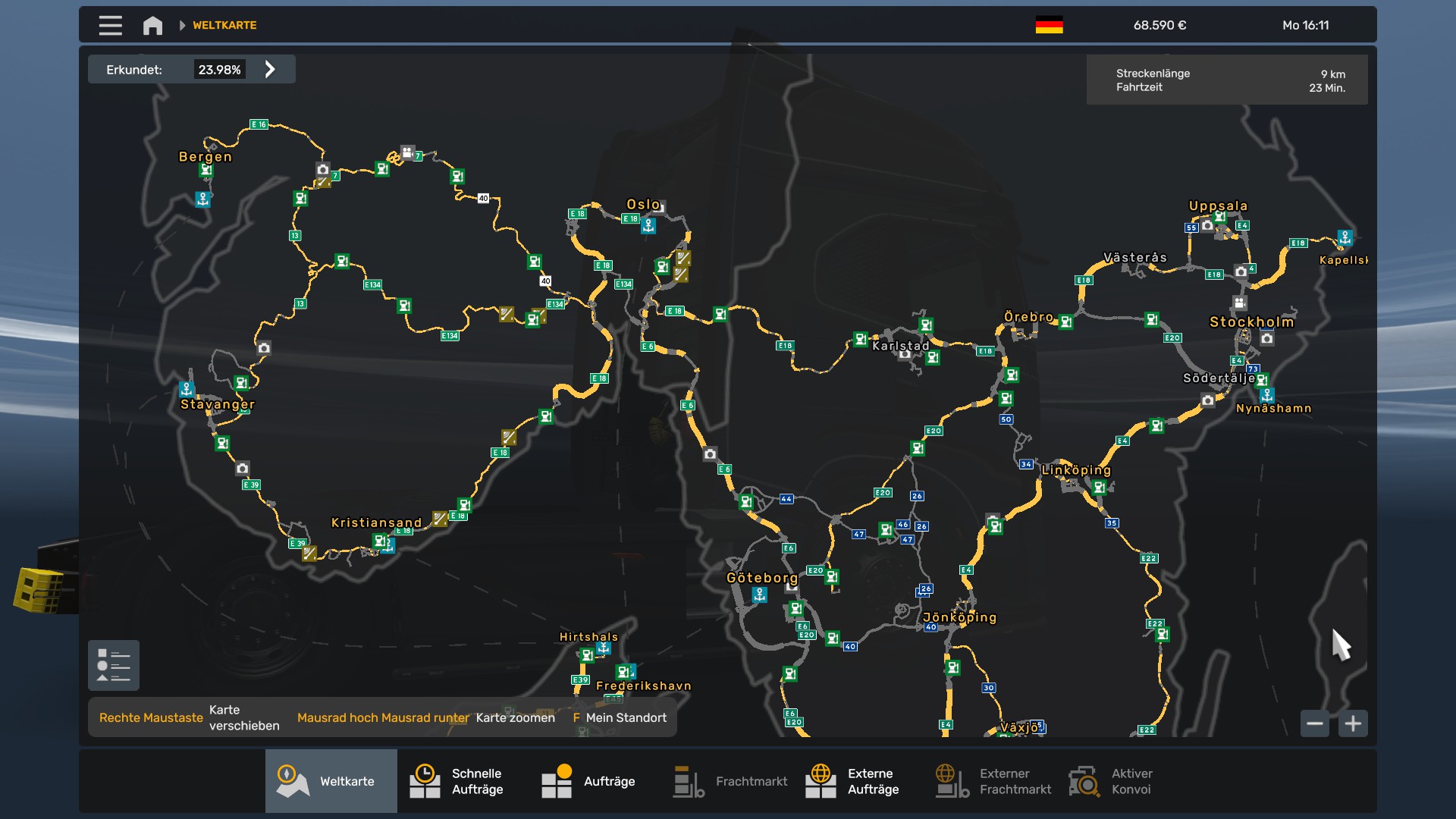Click the Stavanger city label

pos(218,404)
